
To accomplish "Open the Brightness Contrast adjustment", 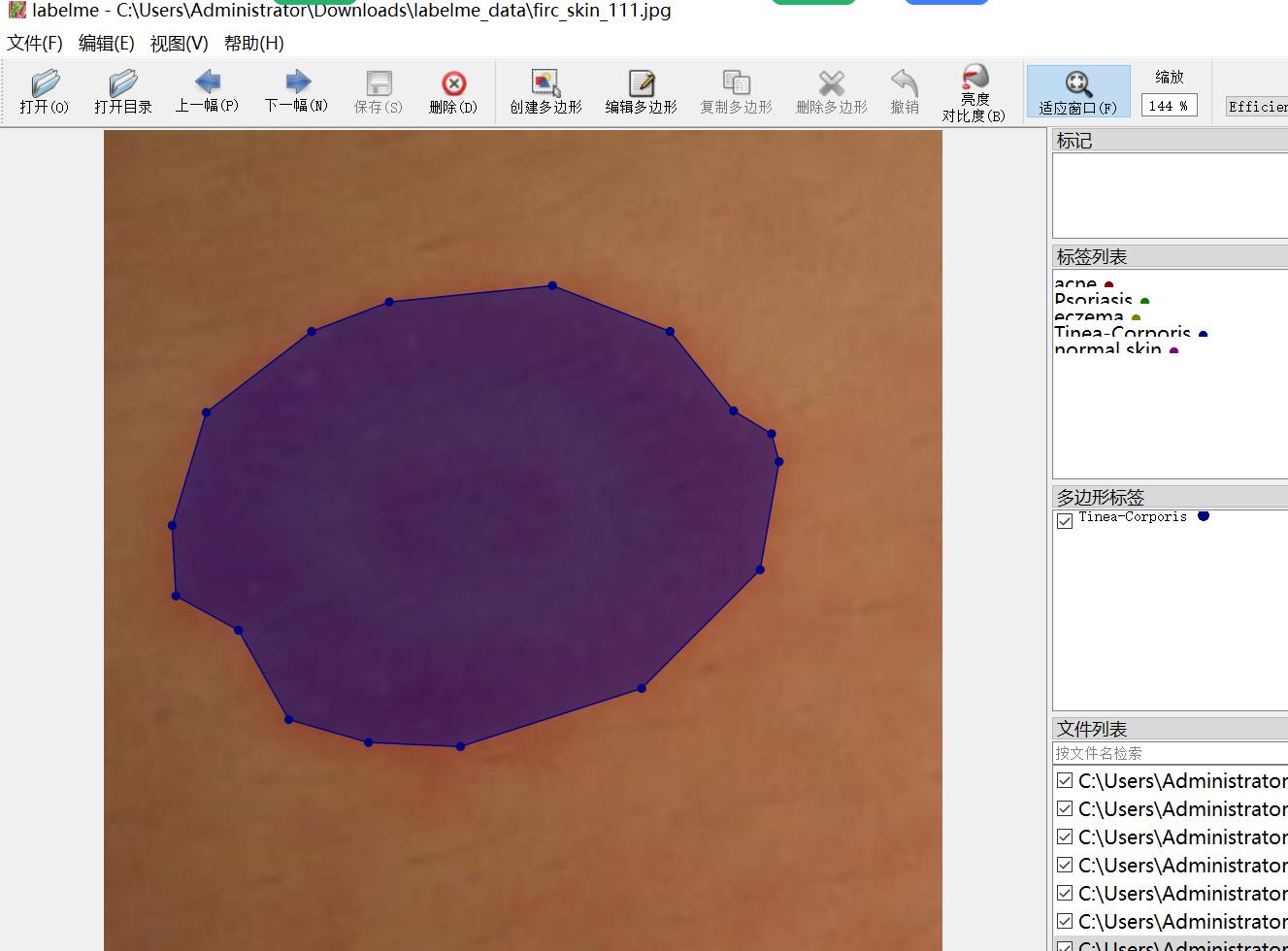I will tap(974, 92).
